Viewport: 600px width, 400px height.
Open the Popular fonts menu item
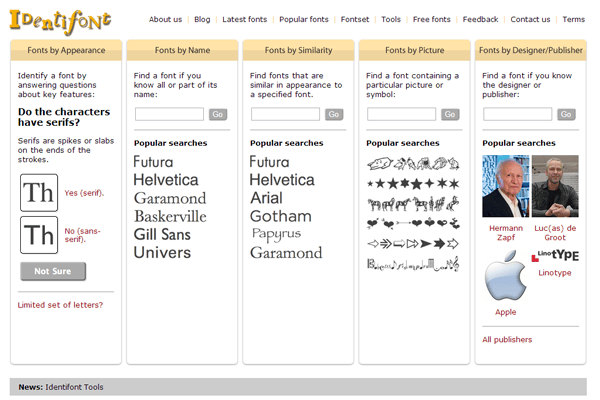click(x=304, y=19)
